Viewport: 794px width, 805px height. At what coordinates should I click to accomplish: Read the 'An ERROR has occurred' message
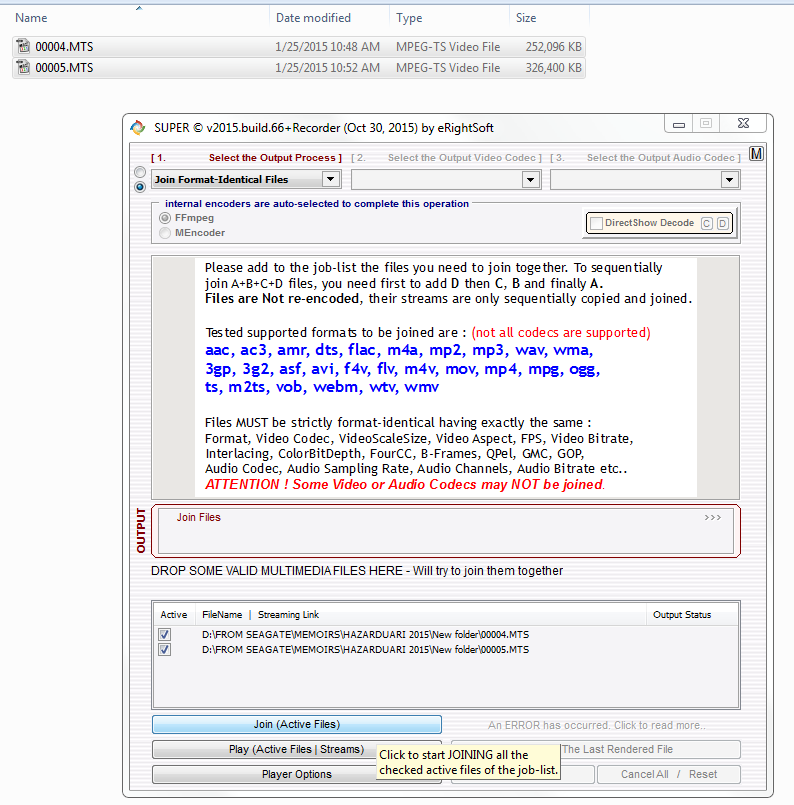596,725
